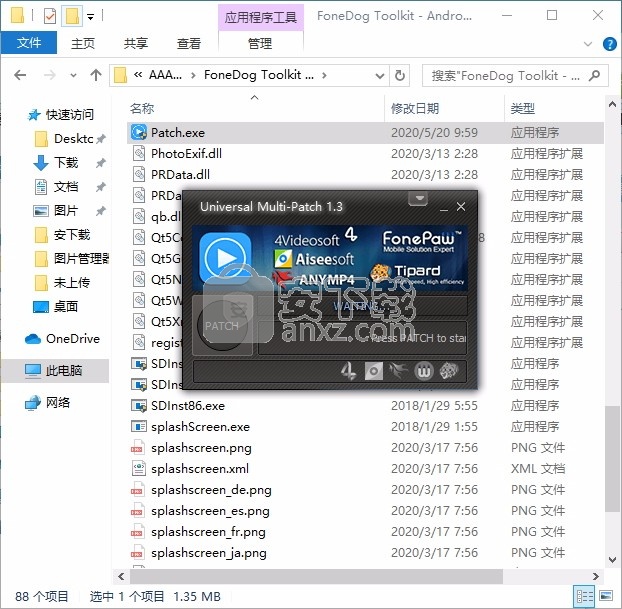
Task: Minimize the Universal Multi-Patch window
Action: tap(443, 207)
